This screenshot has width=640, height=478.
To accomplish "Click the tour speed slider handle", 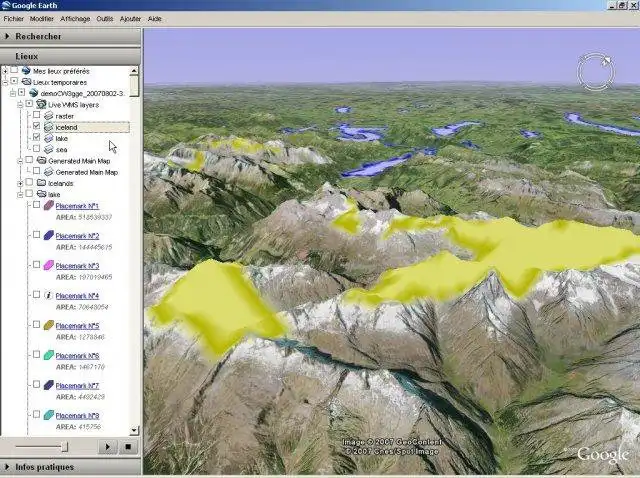I will click(x=64, y=447).
